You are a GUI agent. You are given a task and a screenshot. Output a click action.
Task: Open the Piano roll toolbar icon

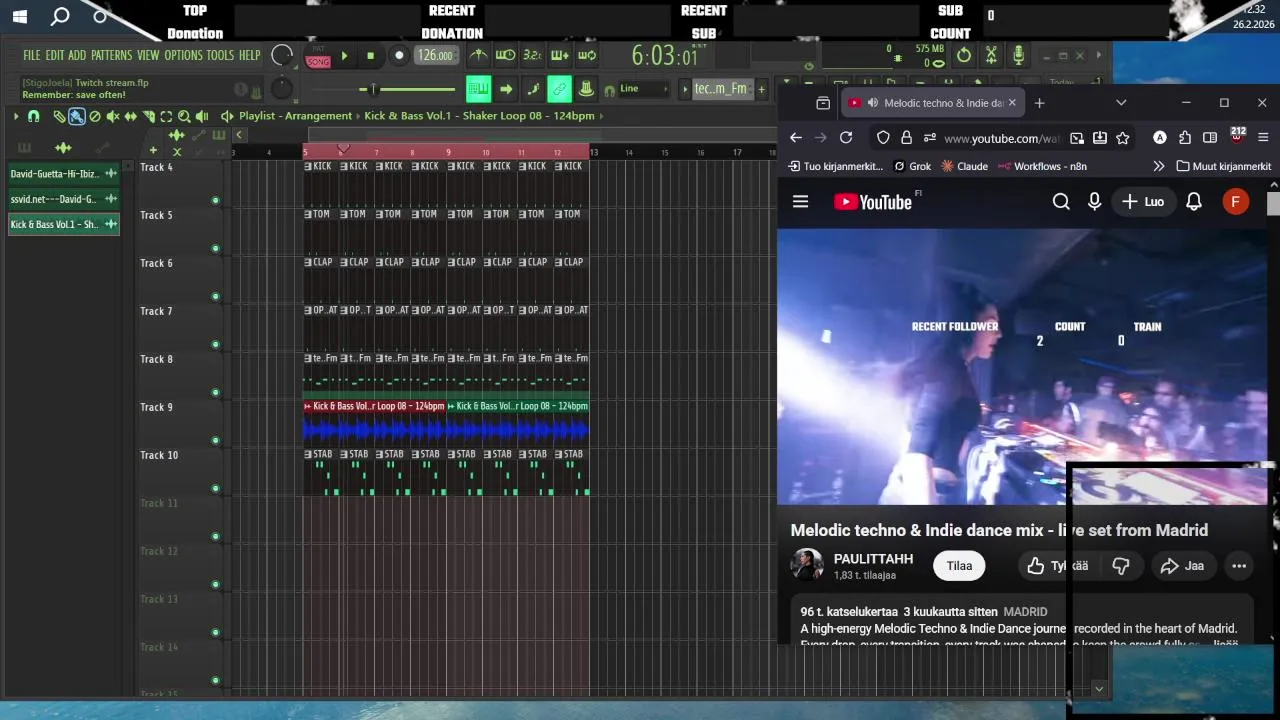coord(533,89)
